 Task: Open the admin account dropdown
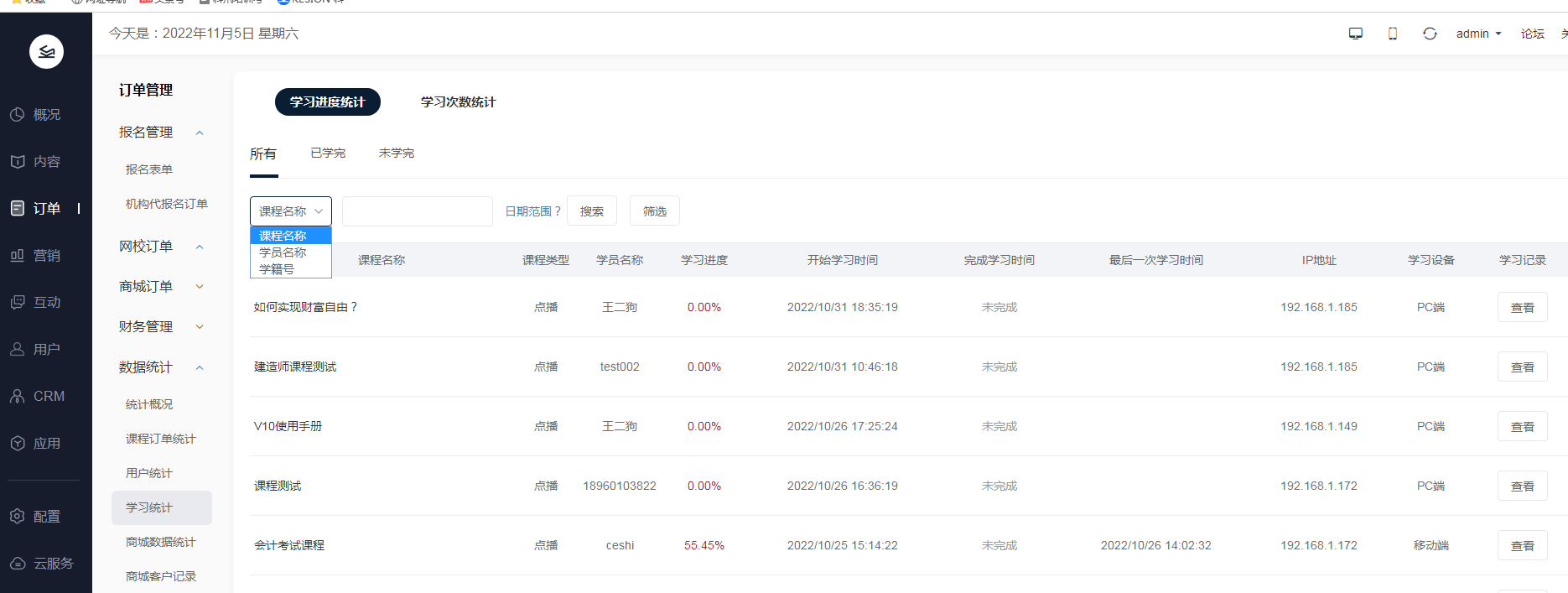[1478, 34]
